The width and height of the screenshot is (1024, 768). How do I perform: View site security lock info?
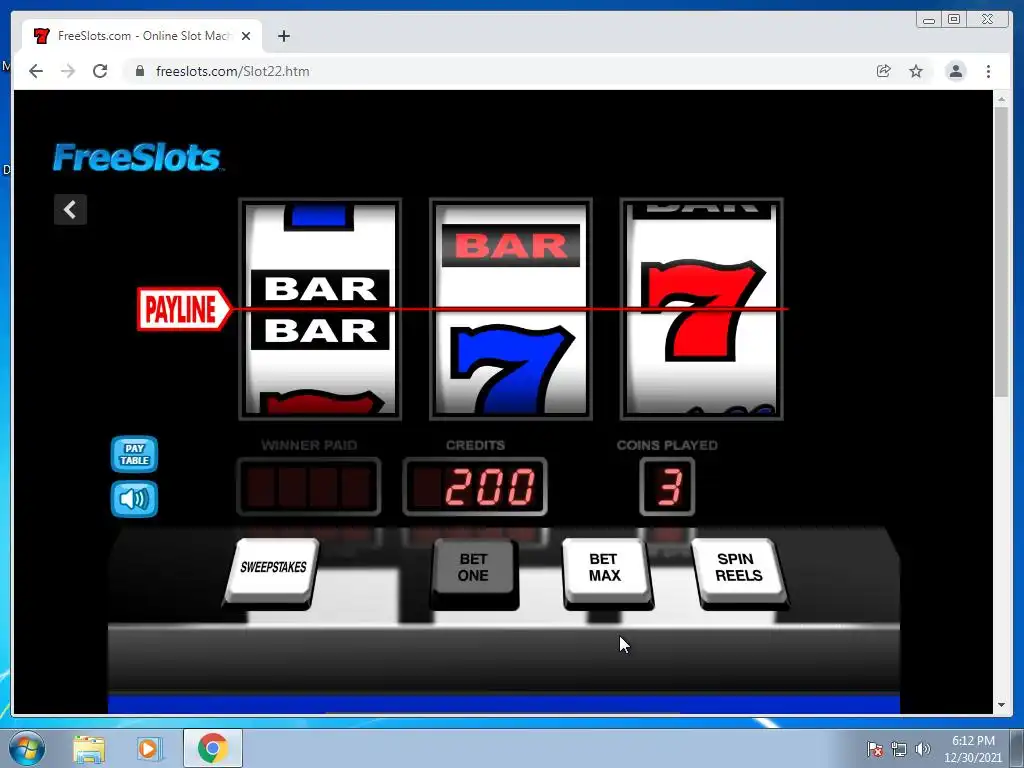click(x=140, y=71)
